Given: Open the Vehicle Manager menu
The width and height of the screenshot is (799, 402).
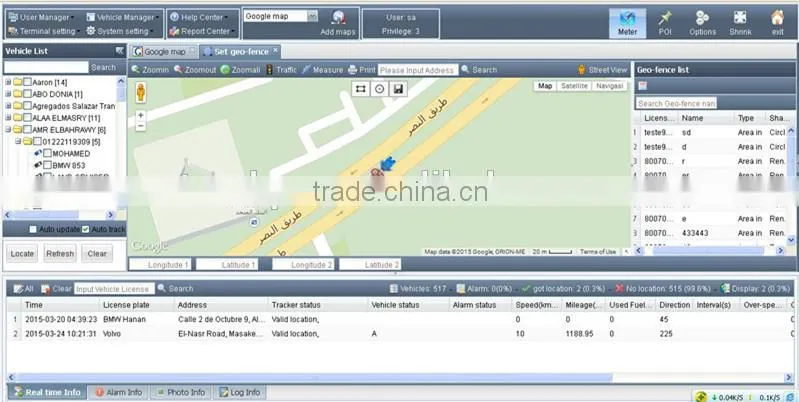Looking at the screenshot, I should (123, 17).
